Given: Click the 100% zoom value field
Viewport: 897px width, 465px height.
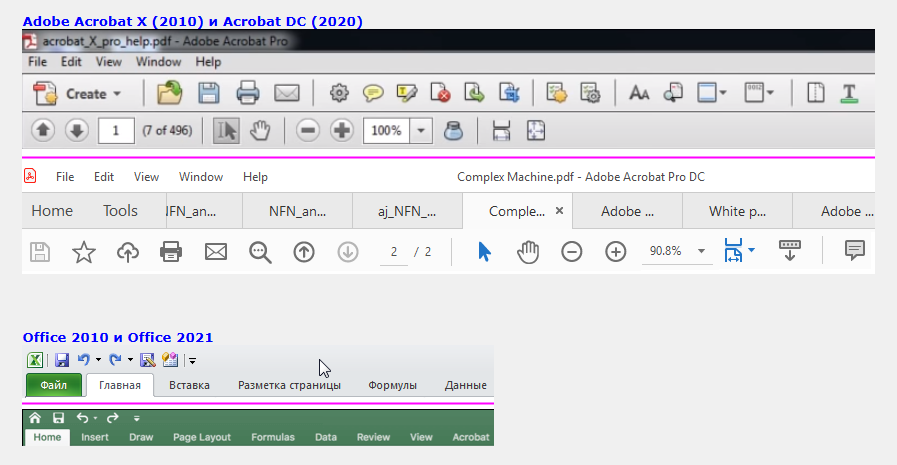Looking at the screenshot, I should coord(386,130).
